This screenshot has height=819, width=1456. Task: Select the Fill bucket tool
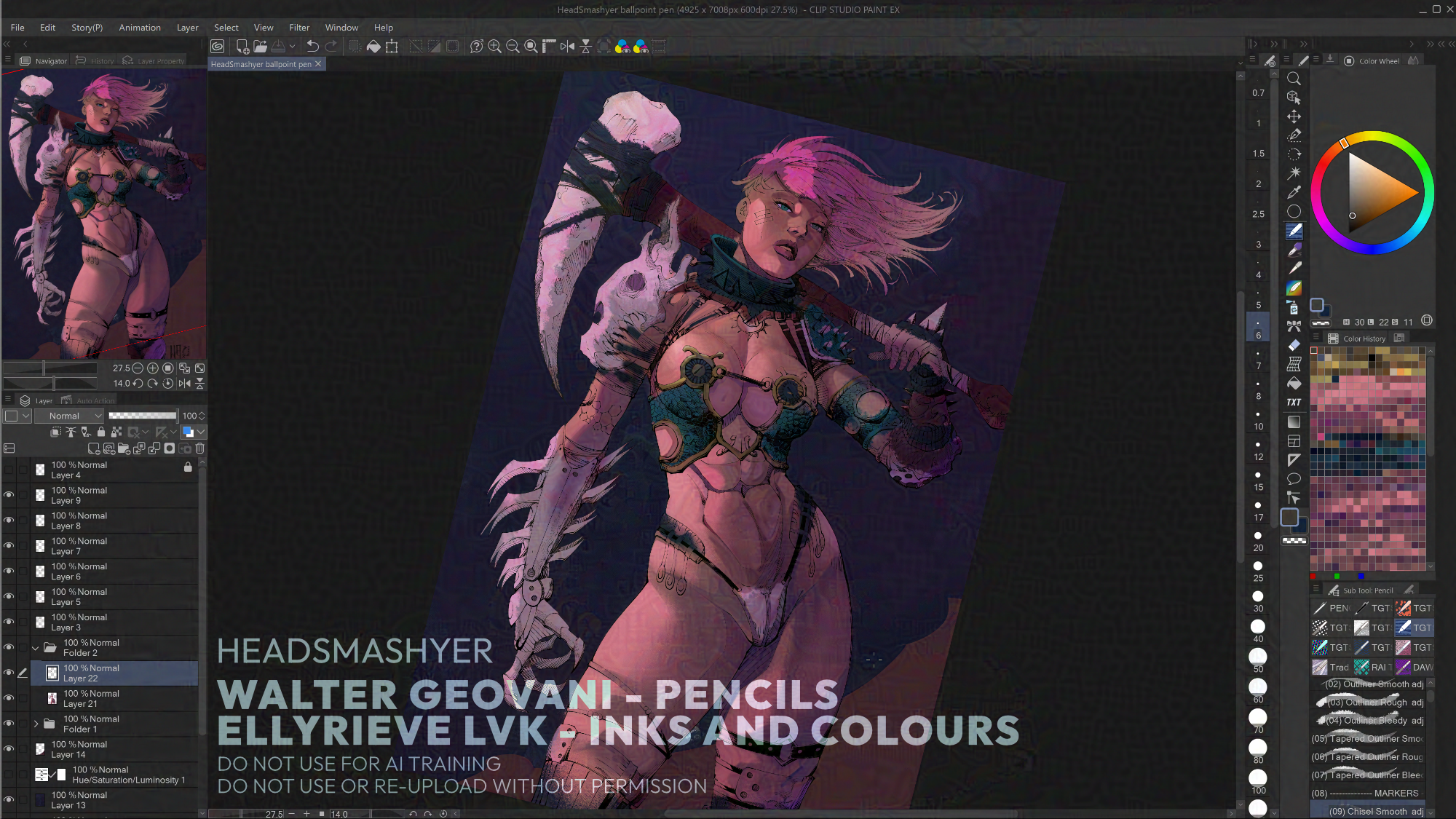[x=1294, y=383]
